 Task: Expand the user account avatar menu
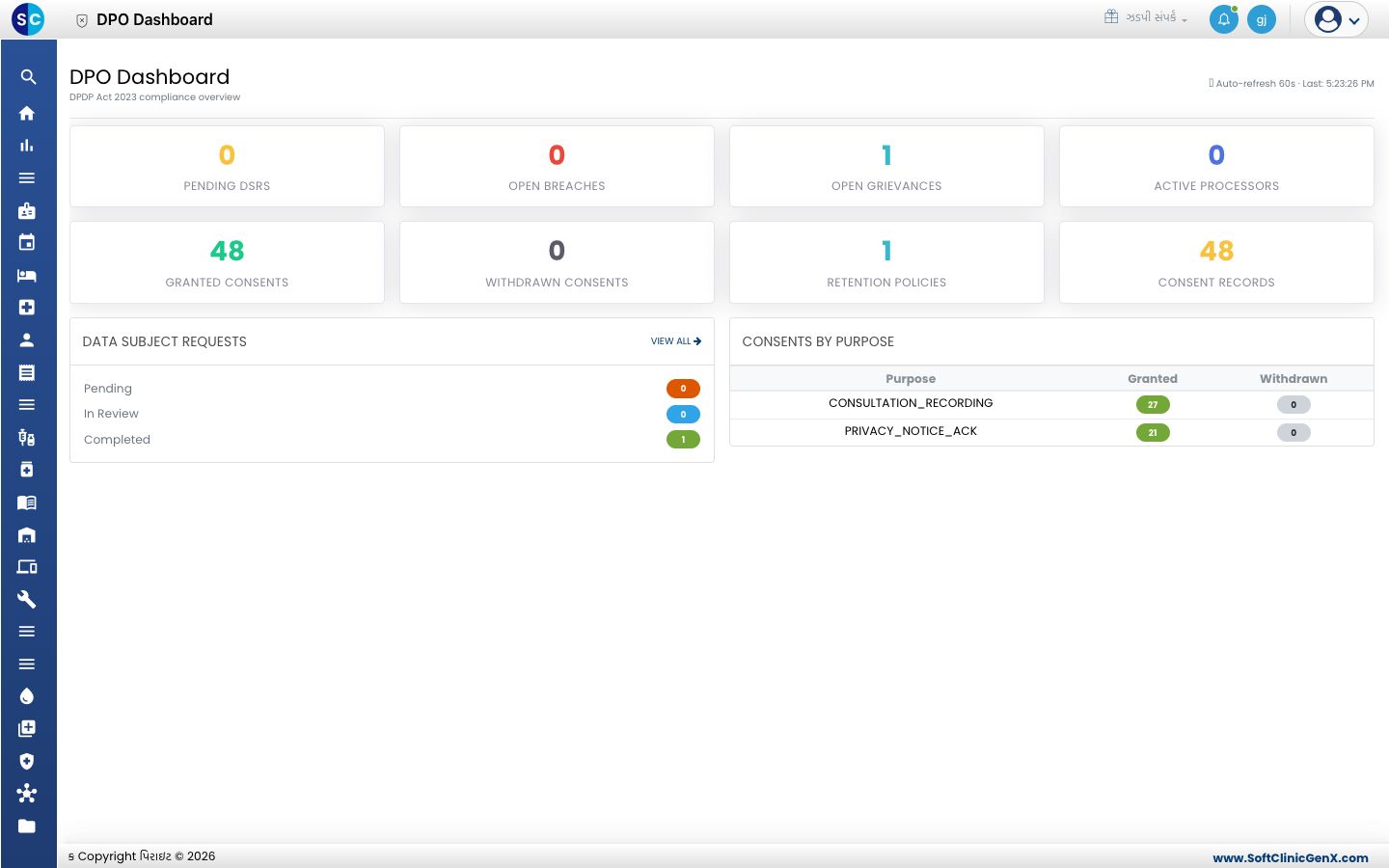click(1337, 19)
